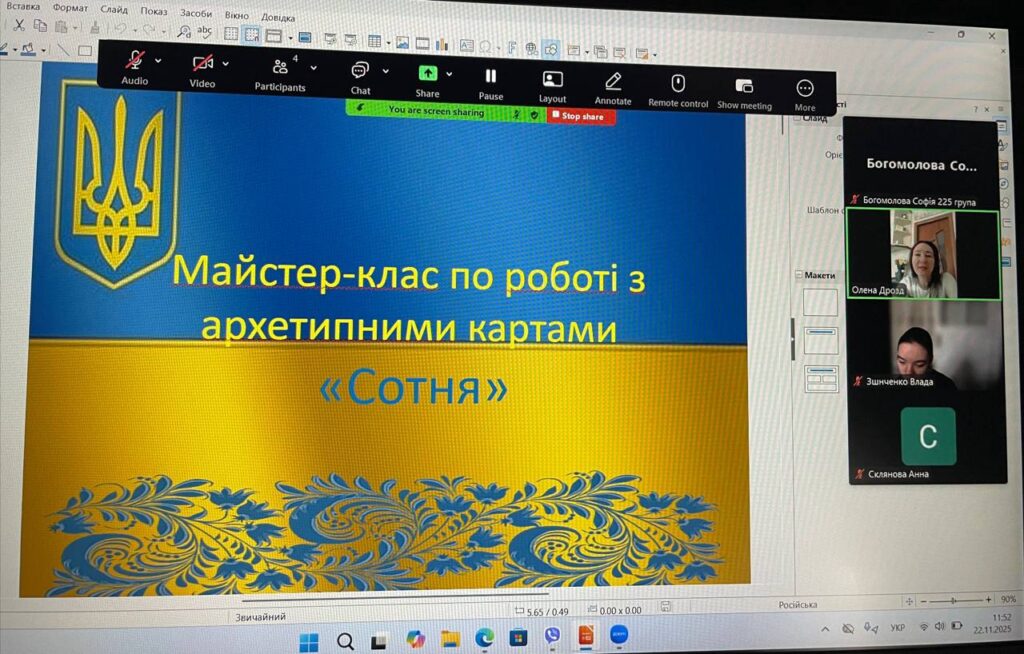Open the Participants panel
1024x654 pixels.
pyautogui.click(x=280, y=68)
